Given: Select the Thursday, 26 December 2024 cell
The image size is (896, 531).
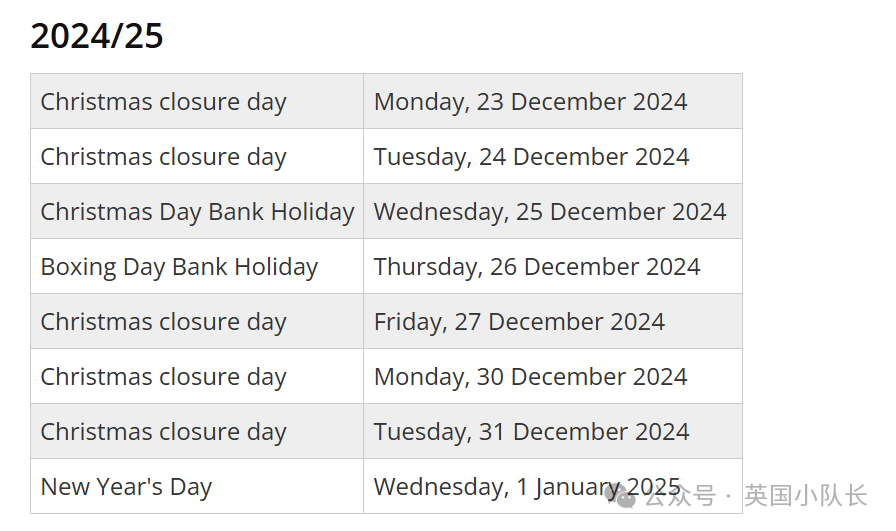Looking at the screenshot, I should click(553, 266).
